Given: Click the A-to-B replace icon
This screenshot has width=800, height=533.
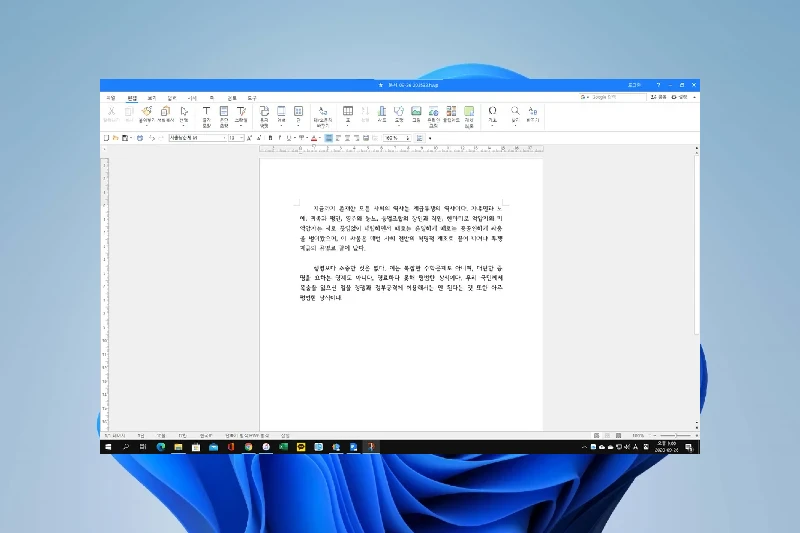Looking at the screenshot, I should [533, 111].
